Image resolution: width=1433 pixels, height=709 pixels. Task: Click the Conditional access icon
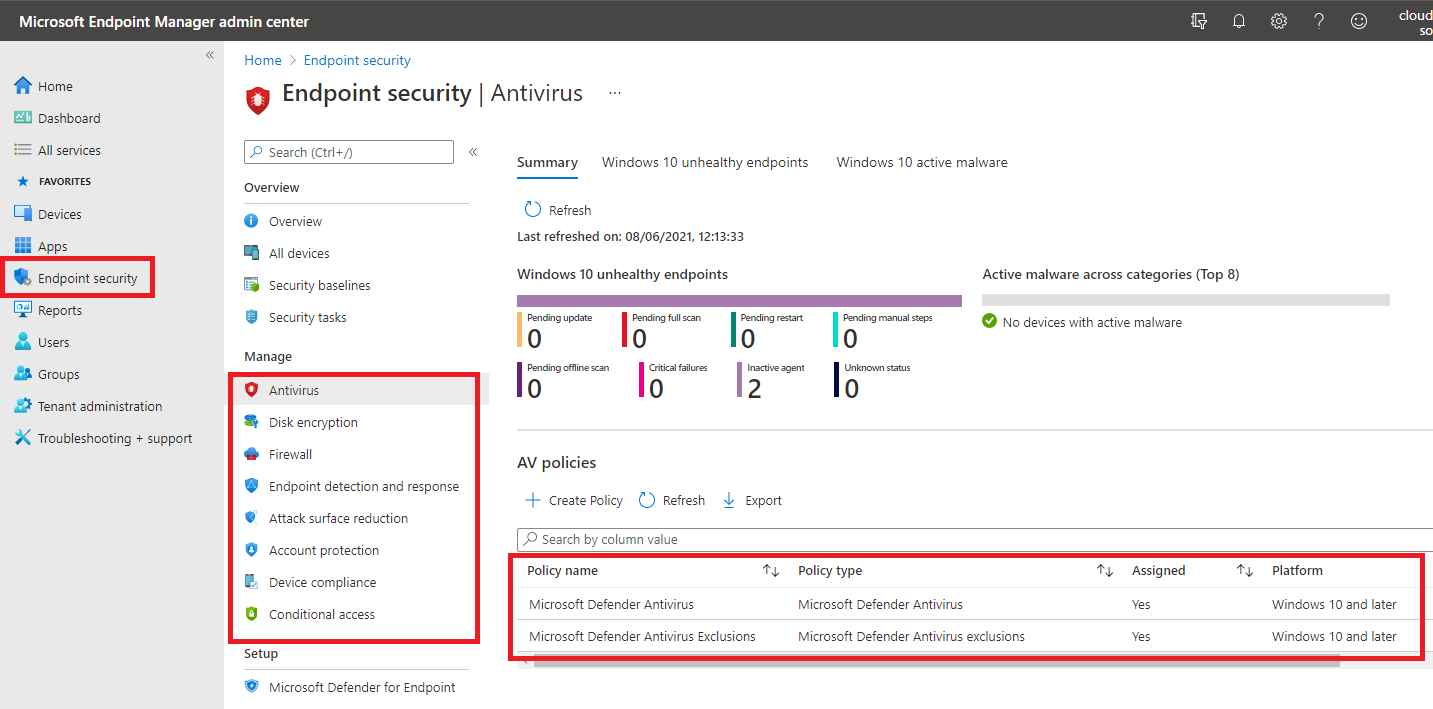[252, 614]
